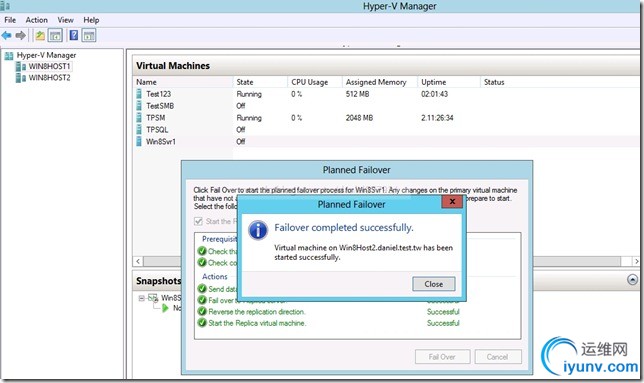644x383 pixels.
Task: Click the 2.11:26:34 uptime value
Action: tap(437, 118)
